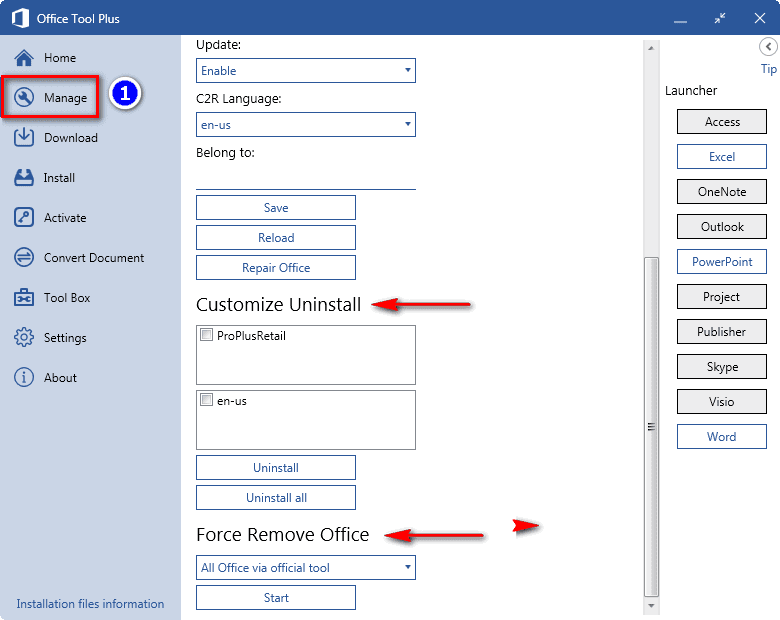Click the Repair Office button
This screenshot has width=780, height=620.
(276, 268)
